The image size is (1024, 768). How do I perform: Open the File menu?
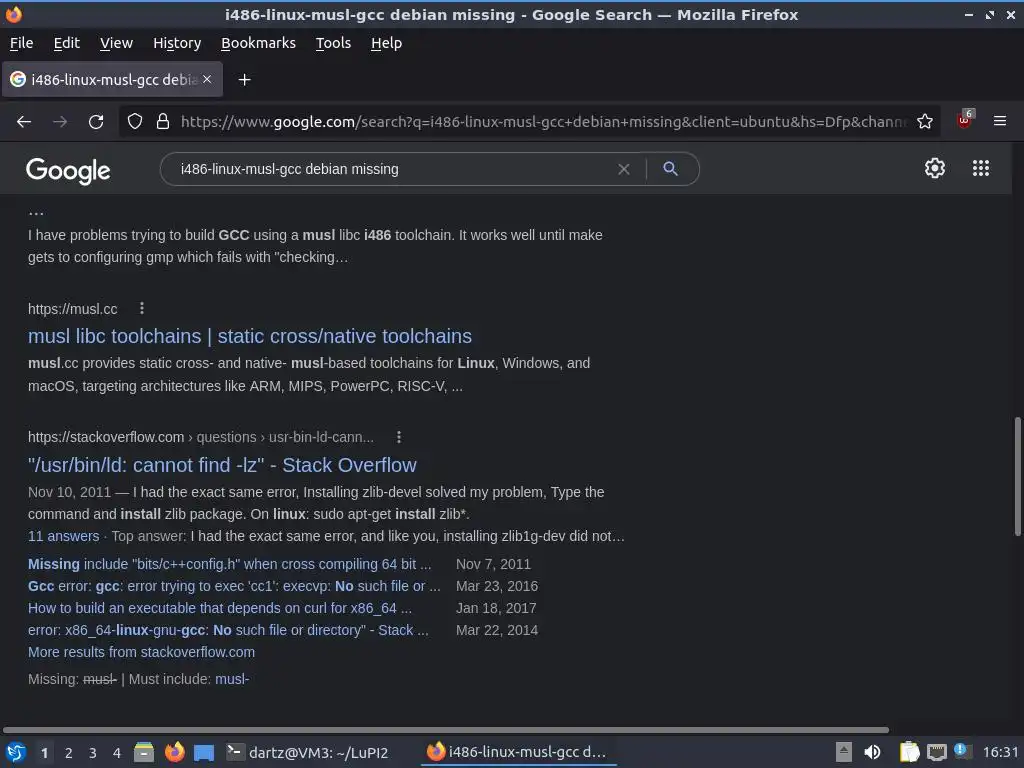point(22,43)
